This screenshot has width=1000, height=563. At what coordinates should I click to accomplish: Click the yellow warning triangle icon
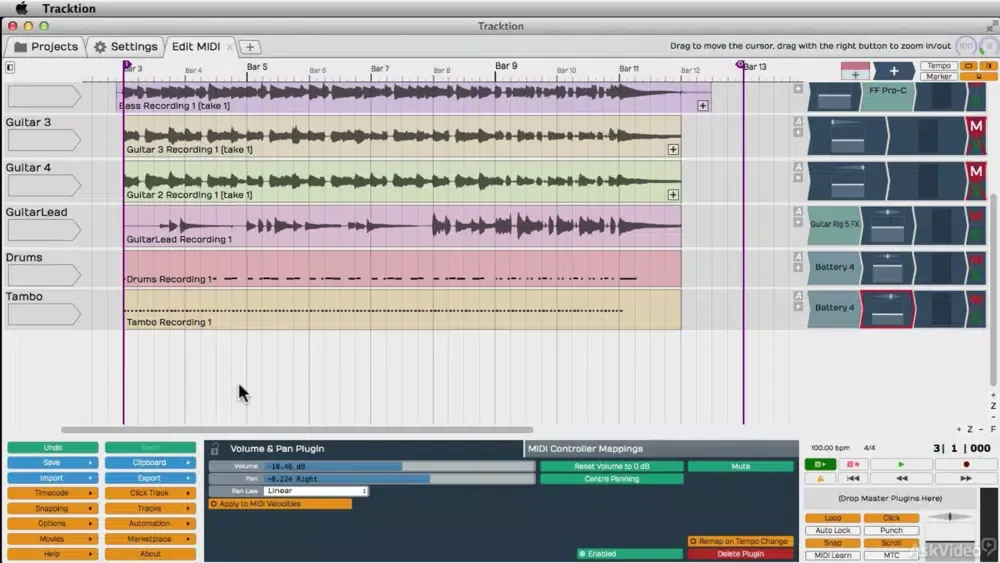[820, 478]
